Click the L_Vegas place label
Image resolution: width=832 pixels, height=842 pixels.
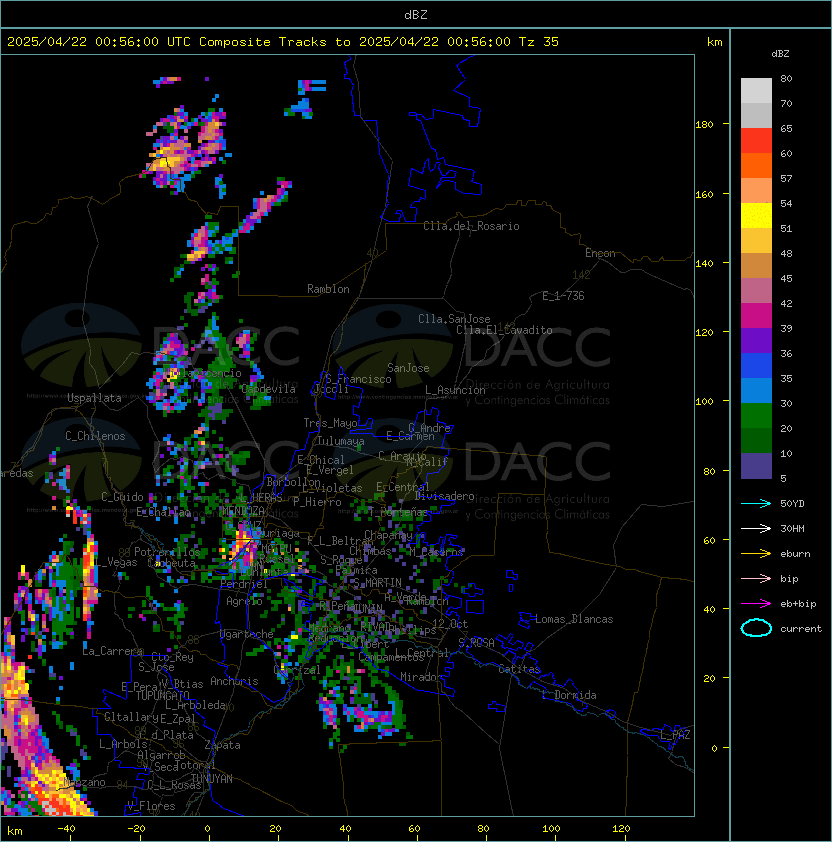pos(116,562)
